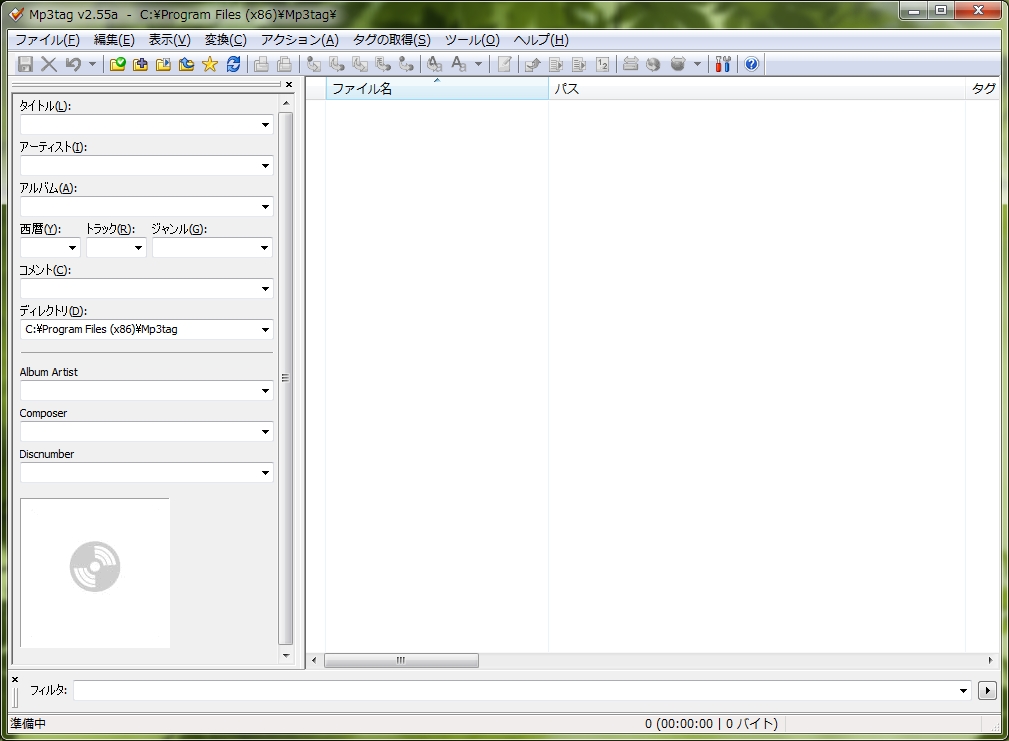
Task: Expand the ジャンル combo box
Action: click(264, 248)
